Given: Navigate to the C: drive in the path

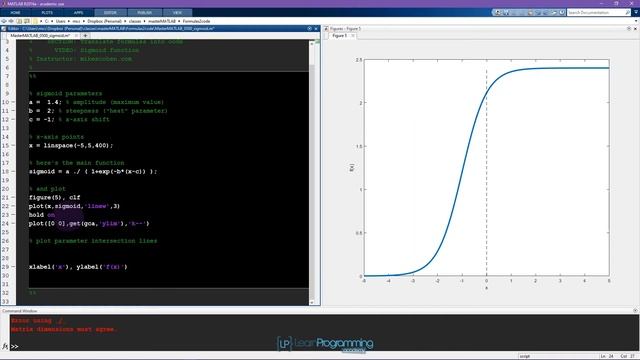Looking at the screenshot, I should pos(47,21).
